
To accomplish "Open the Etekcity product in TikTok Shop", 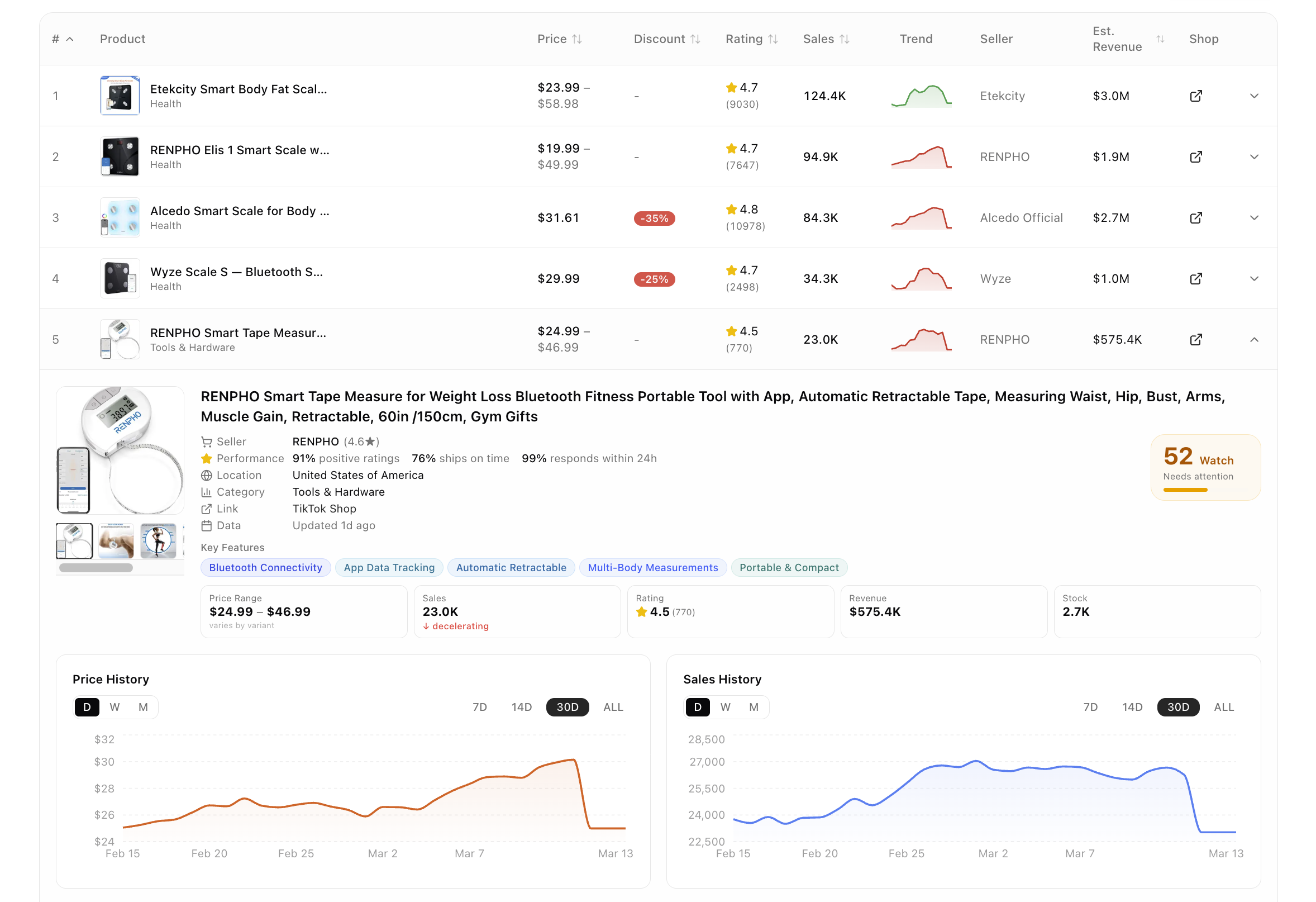I will pos(1195,96).
